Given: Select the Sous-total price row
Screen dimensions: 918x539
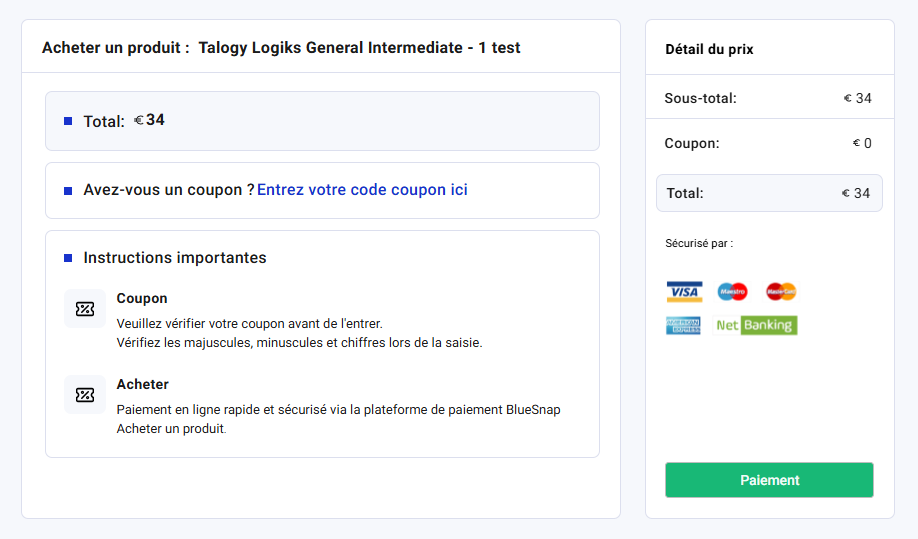Looking at the screenshot, I should coord(769,98).
